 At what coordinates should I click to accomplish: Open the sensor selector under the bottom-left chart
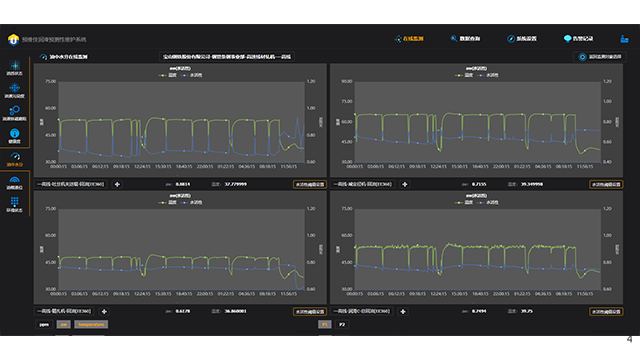point(64,311)
